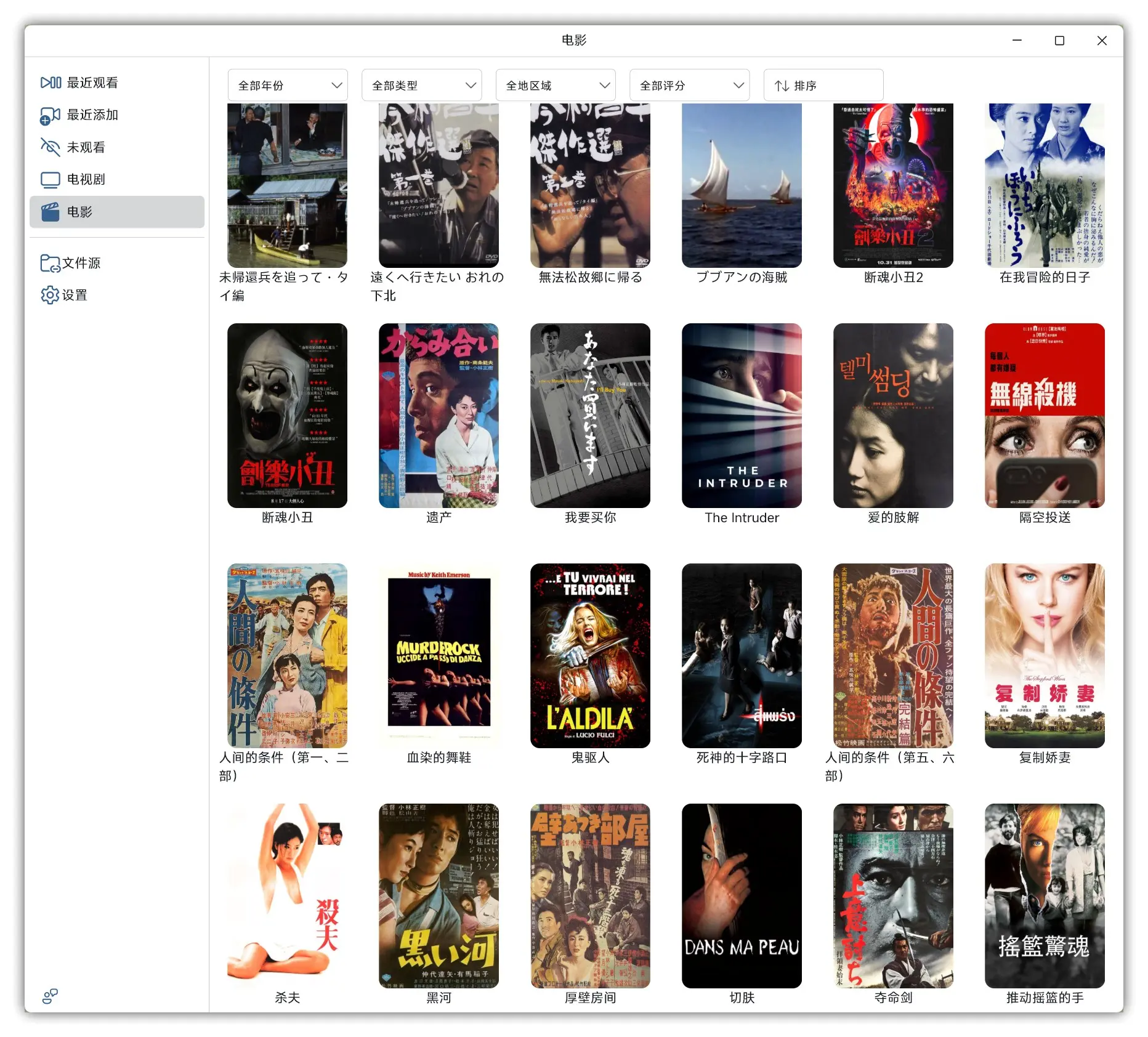Open the 断魂小丑 movie poster

click(x=287, y=416)
